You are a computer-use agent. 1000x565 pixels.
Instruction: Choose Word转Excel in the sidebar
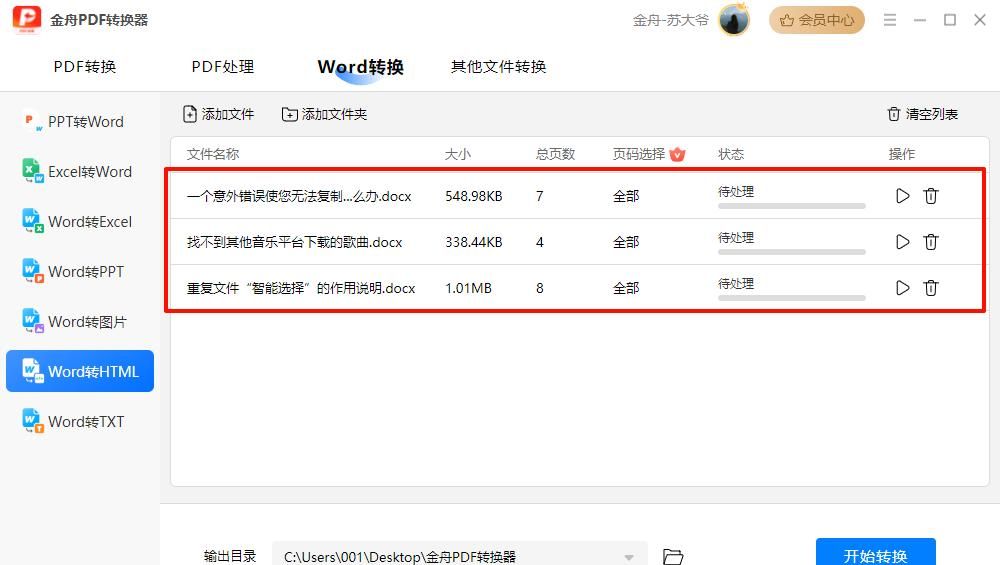80,222
